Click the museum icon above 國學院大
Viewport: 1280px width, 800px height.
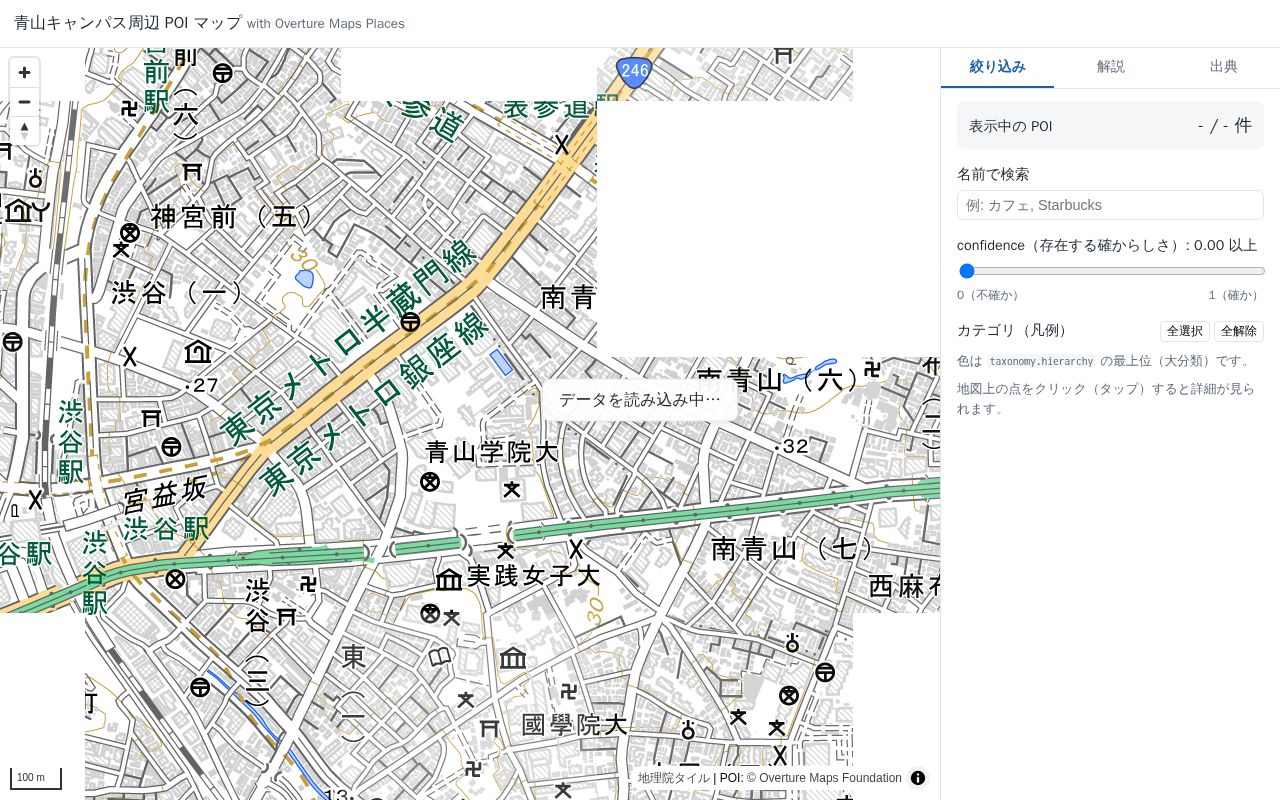pos(513,658)
